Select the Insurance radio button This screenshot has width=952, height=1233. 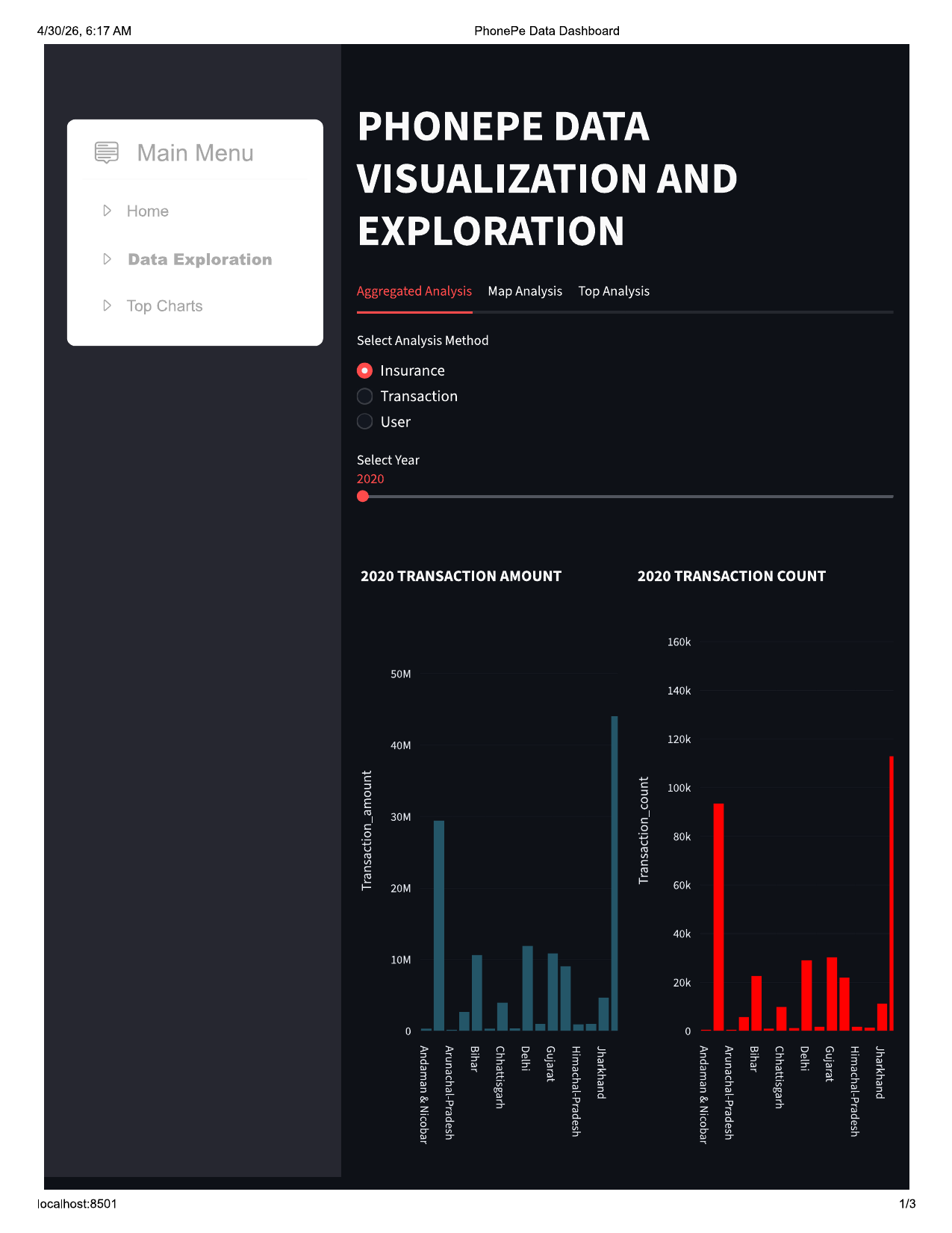(364, 370)
